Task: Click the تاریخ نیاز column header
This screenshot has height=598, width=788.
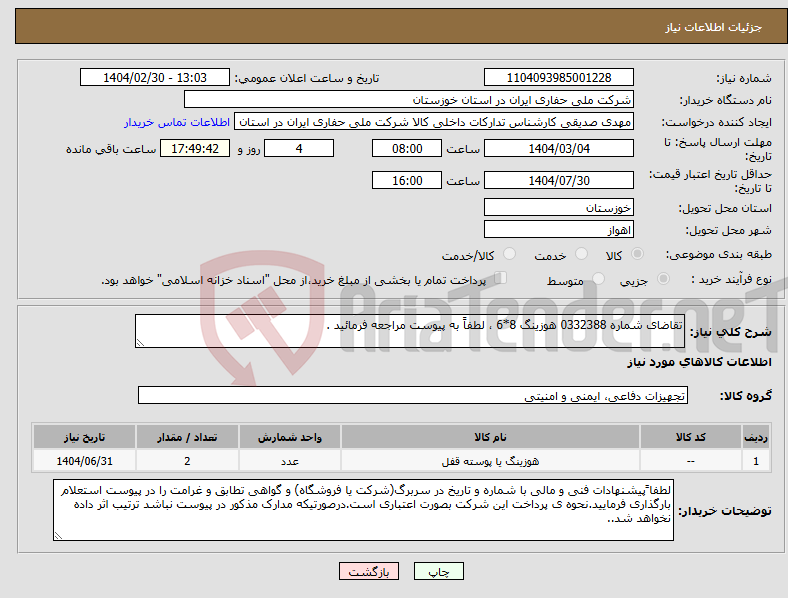Action: [84, 437]
